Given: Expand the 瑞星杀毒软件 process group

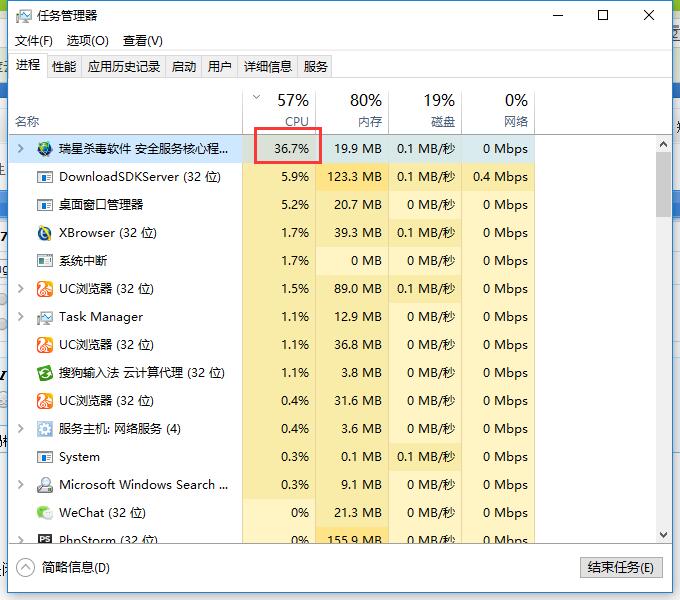Looking at the screenshot, I should [x=20, y=149].
